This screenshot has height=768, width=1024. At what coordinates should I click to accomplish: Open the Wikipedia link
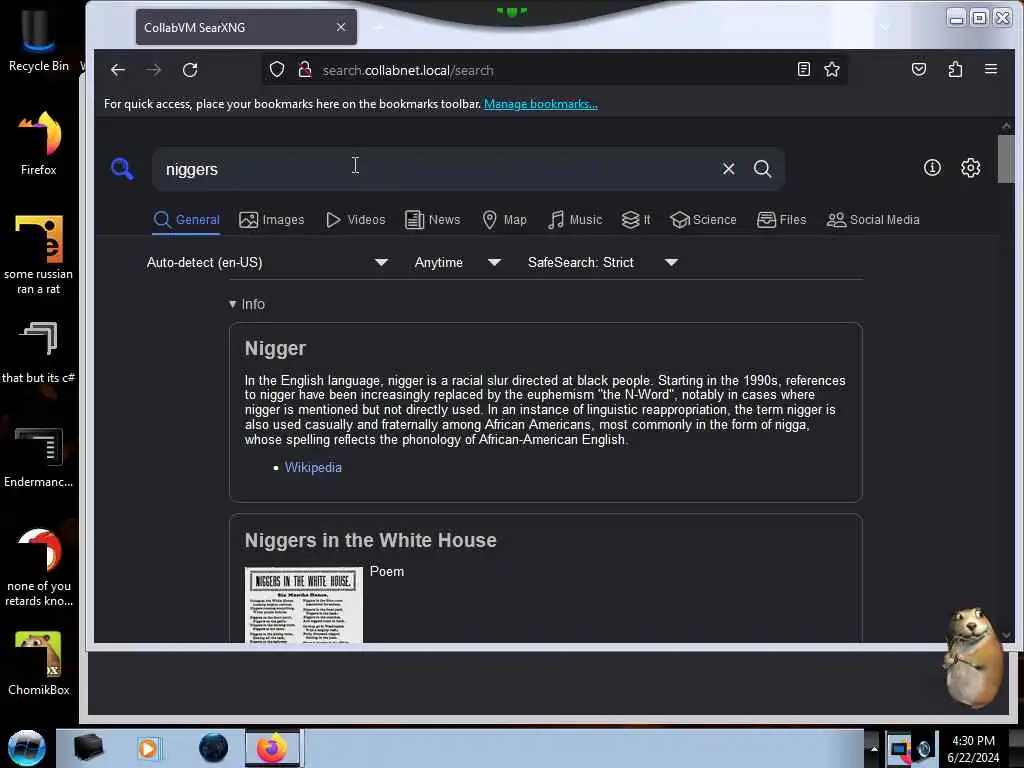tap(313, 468)
